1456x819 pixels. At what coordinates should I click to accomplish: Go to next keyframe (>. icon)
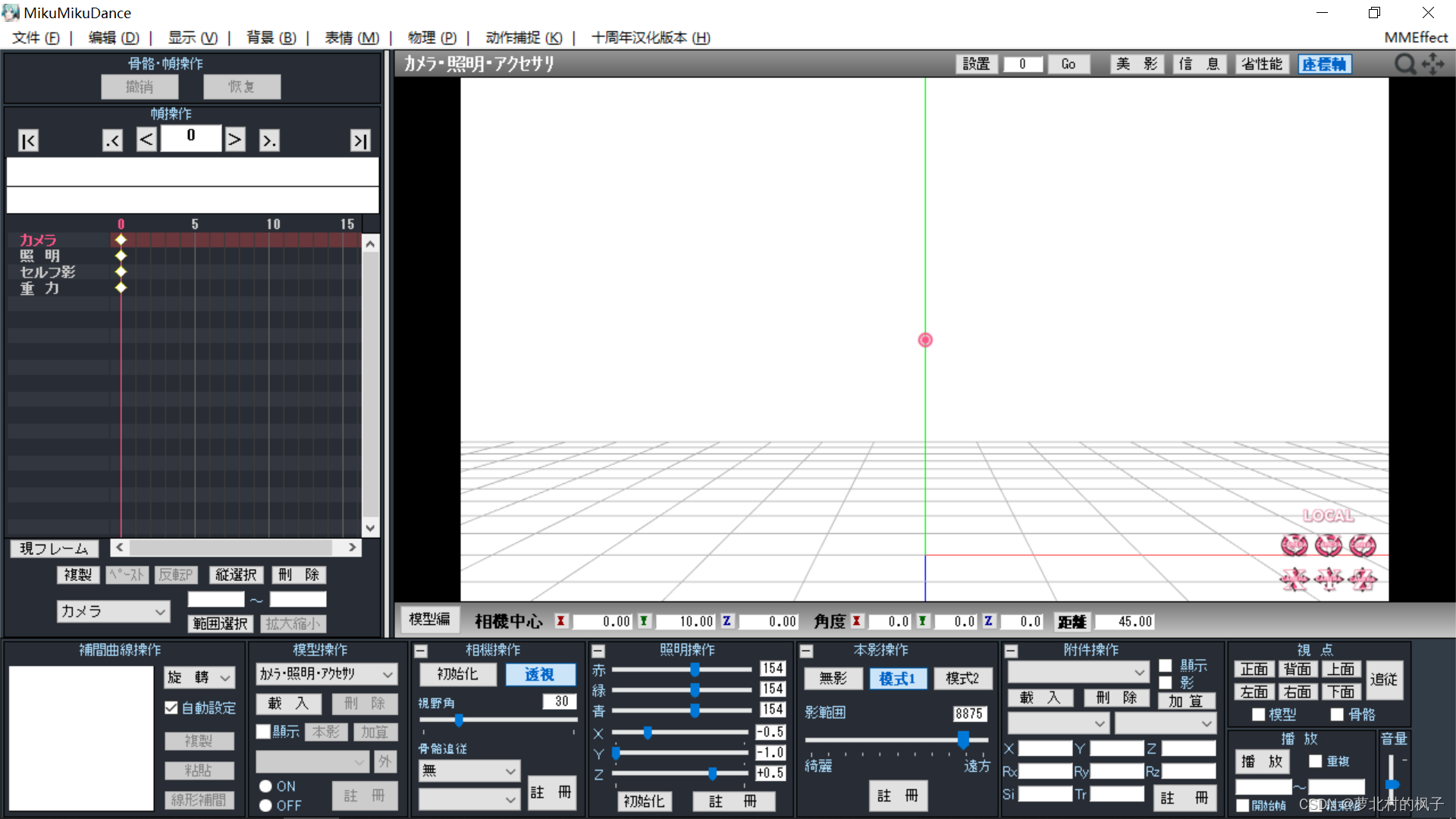pos(269,140)
